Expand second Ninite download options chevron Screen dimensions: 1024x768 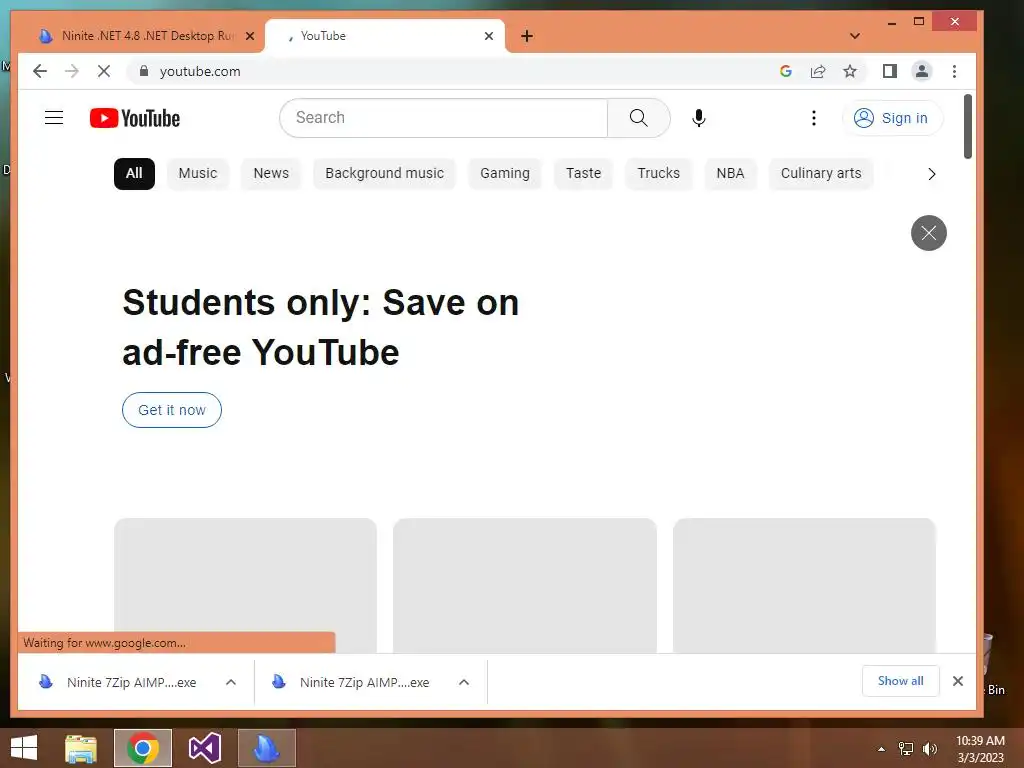pyautogui.click(x=464, y=682)
